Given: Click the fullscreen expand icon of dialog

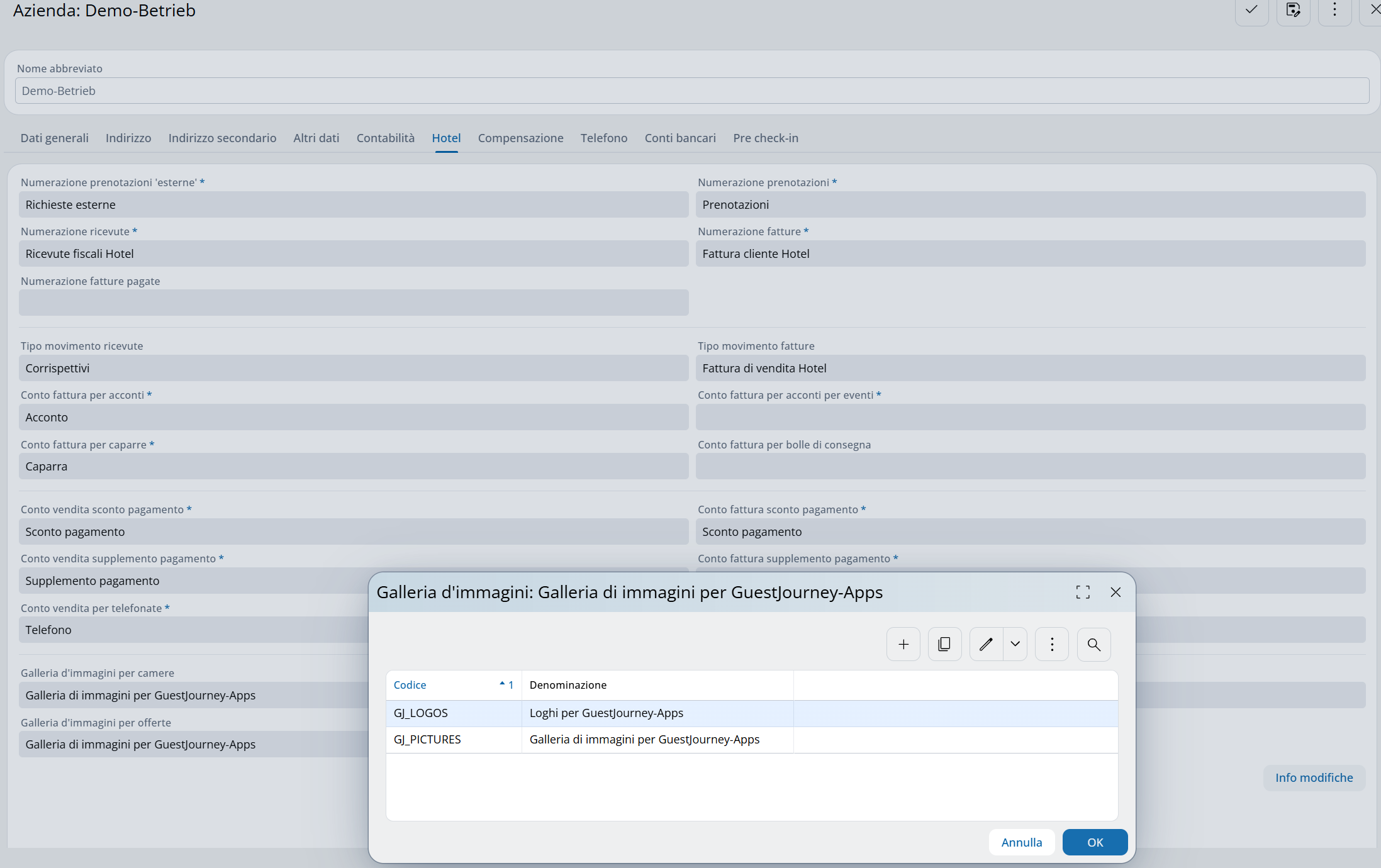Looking at the screenshot, I should (x=1082, y=592).
